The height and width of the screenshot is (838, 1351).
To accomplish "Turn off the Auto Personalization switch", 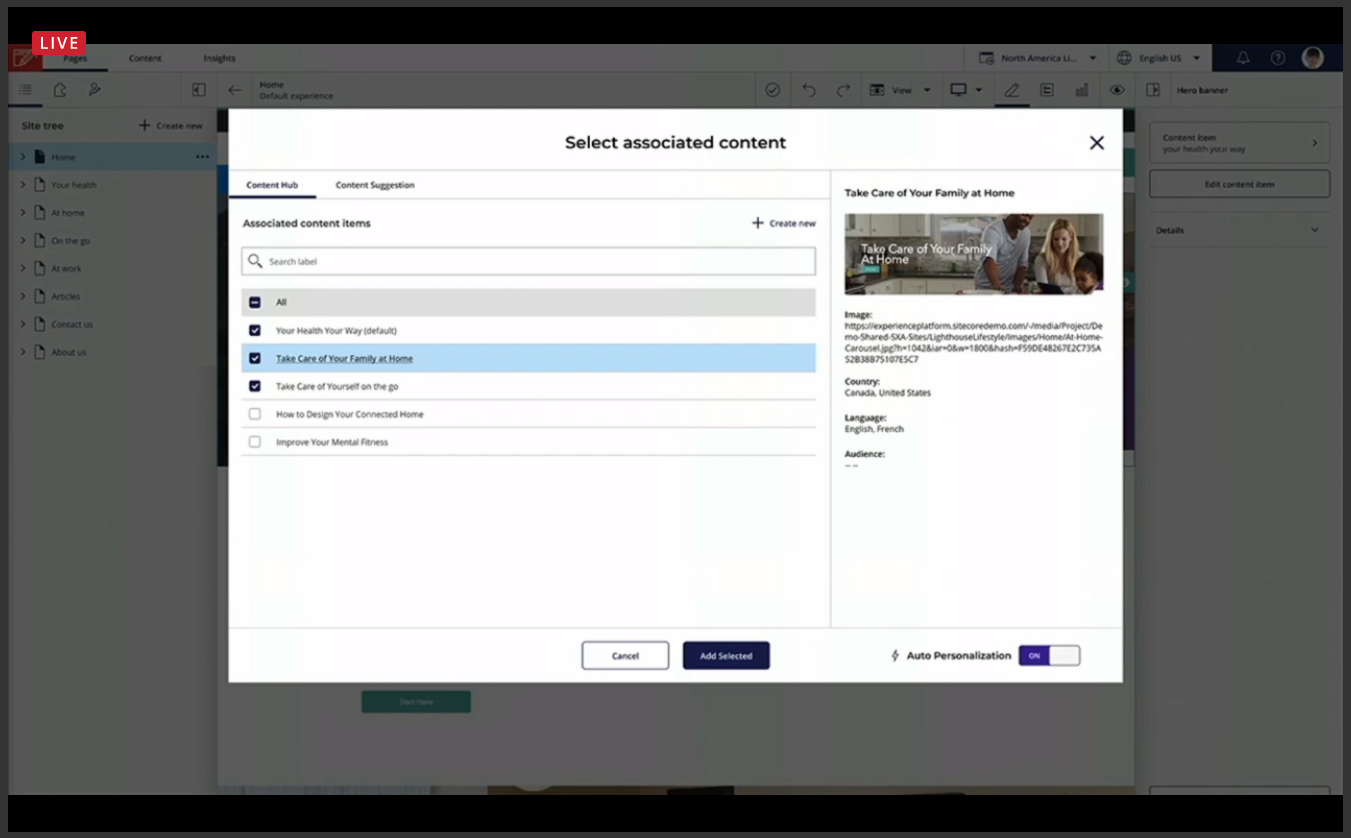I will (x=1049, y=656).
